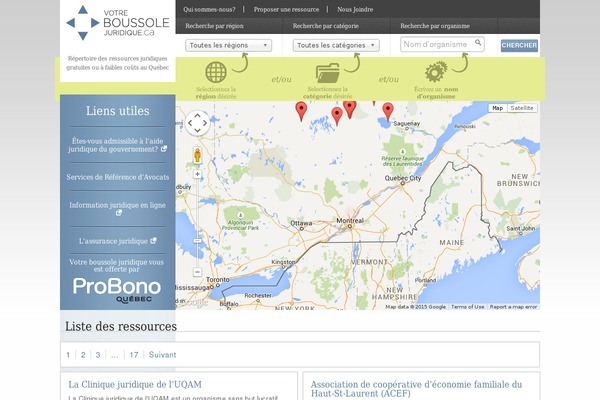Click the map zoom slider track
Viewport: 600px width, 400px height.
[x=197, y=223]
